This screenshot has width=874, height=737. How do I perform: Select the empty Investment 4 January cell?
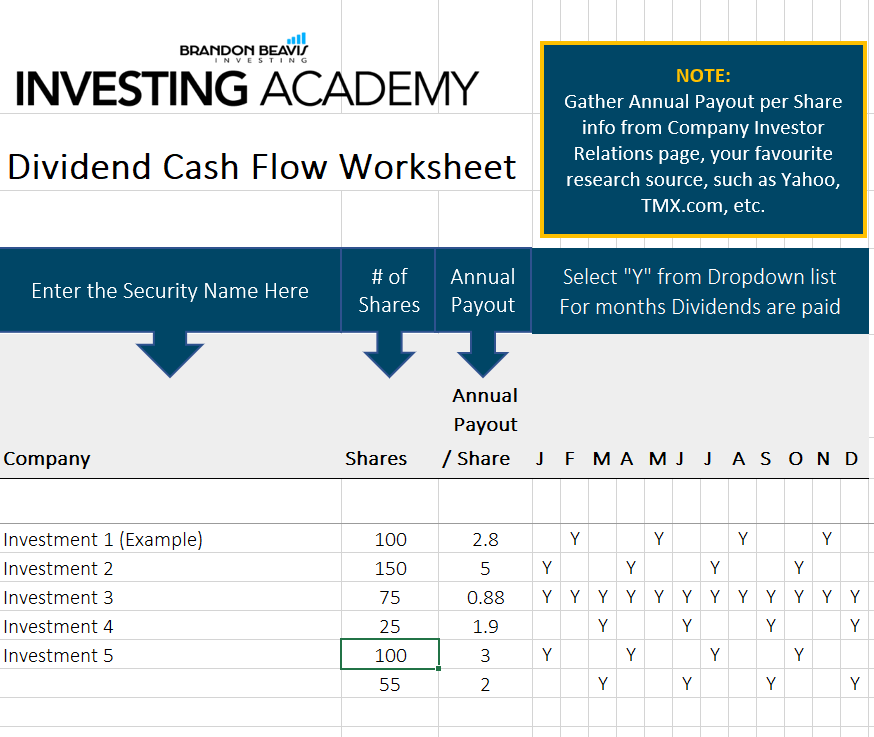click(547, 626)
